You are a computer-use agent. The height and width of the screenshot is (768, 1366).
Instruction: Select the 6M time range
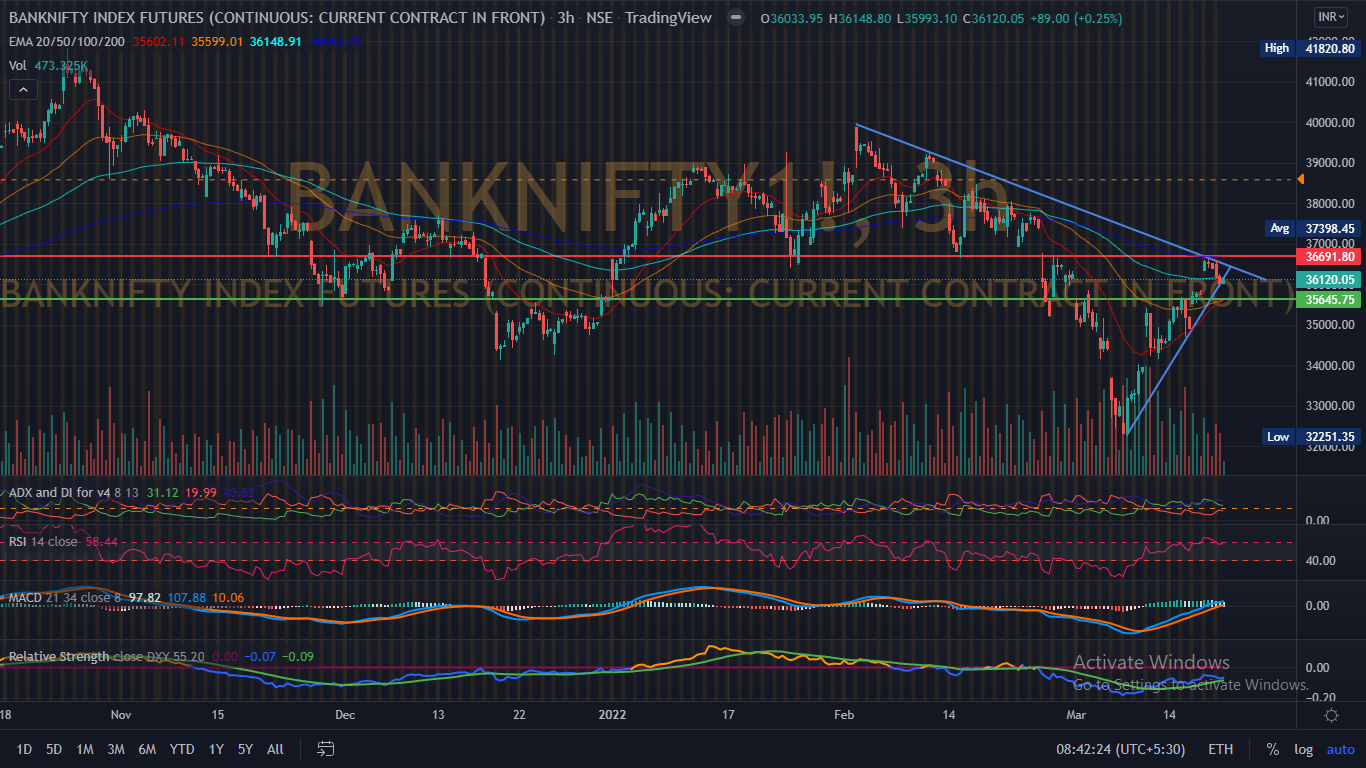[x=147, y=749]
